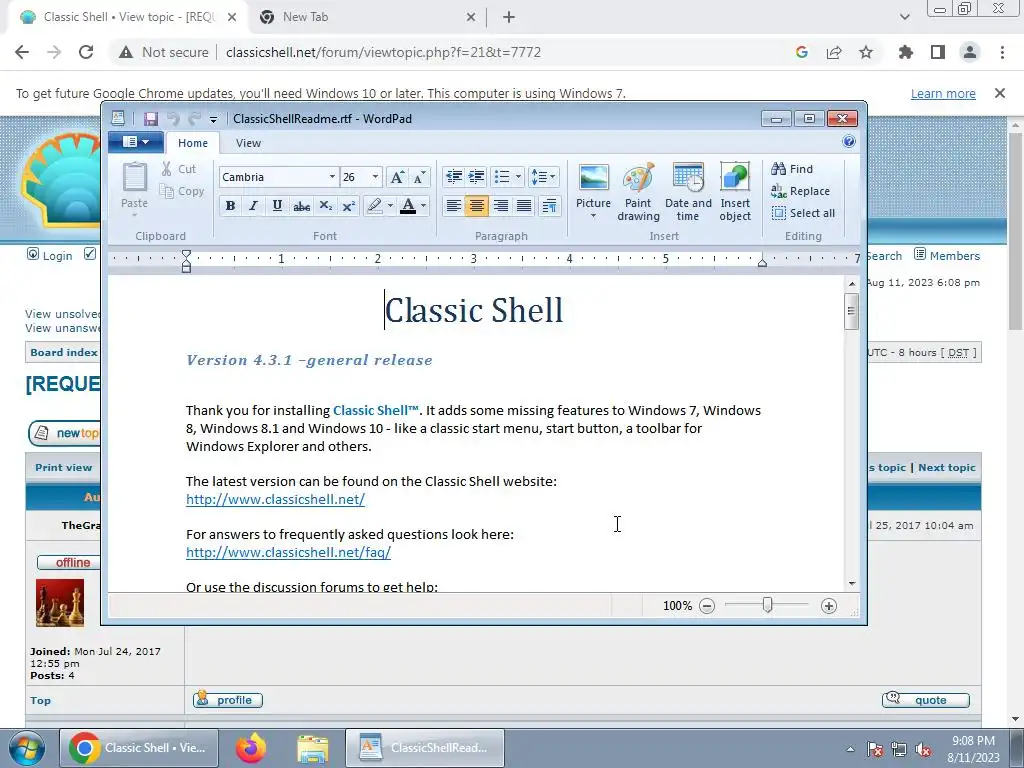Open WordPad Help question mark icon
The height and width of the screenshot is (768, 1024).
tap(848, 142)
